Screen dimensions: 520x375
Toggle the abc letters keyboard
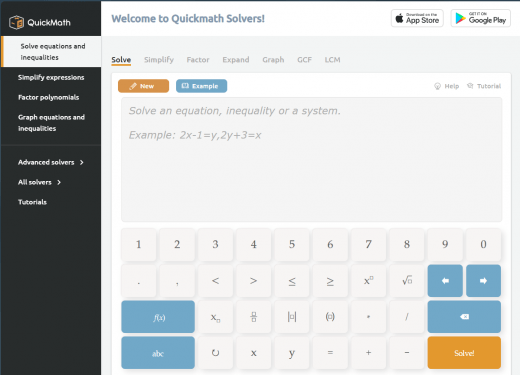point(158,353)
